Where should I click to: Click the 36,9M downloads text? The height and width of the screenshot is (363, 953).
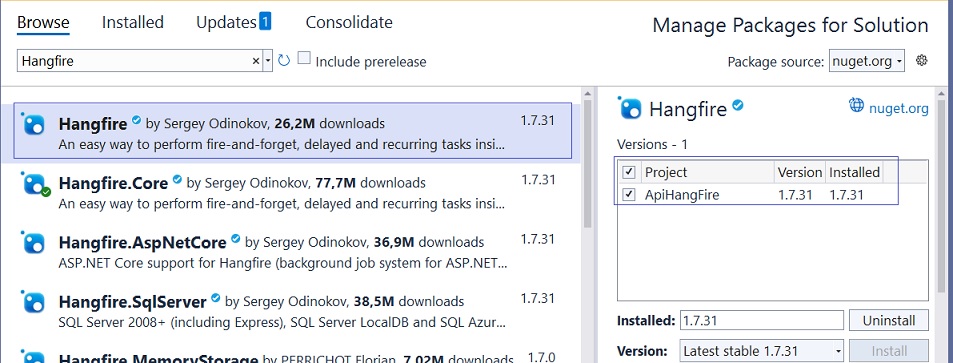429,242
